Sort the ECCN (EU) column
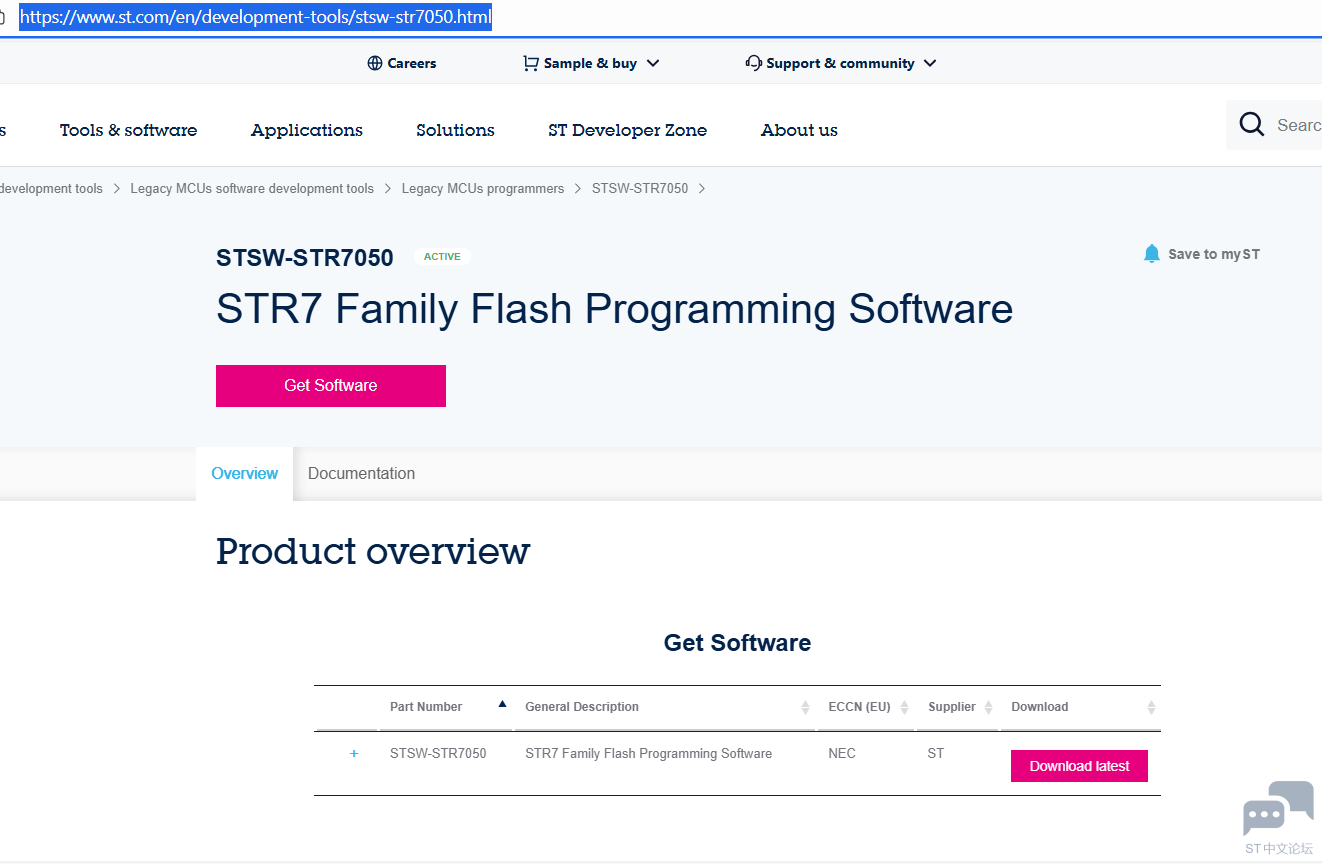This screenshot has height=864, width=1322. click(x=904, y=707)
